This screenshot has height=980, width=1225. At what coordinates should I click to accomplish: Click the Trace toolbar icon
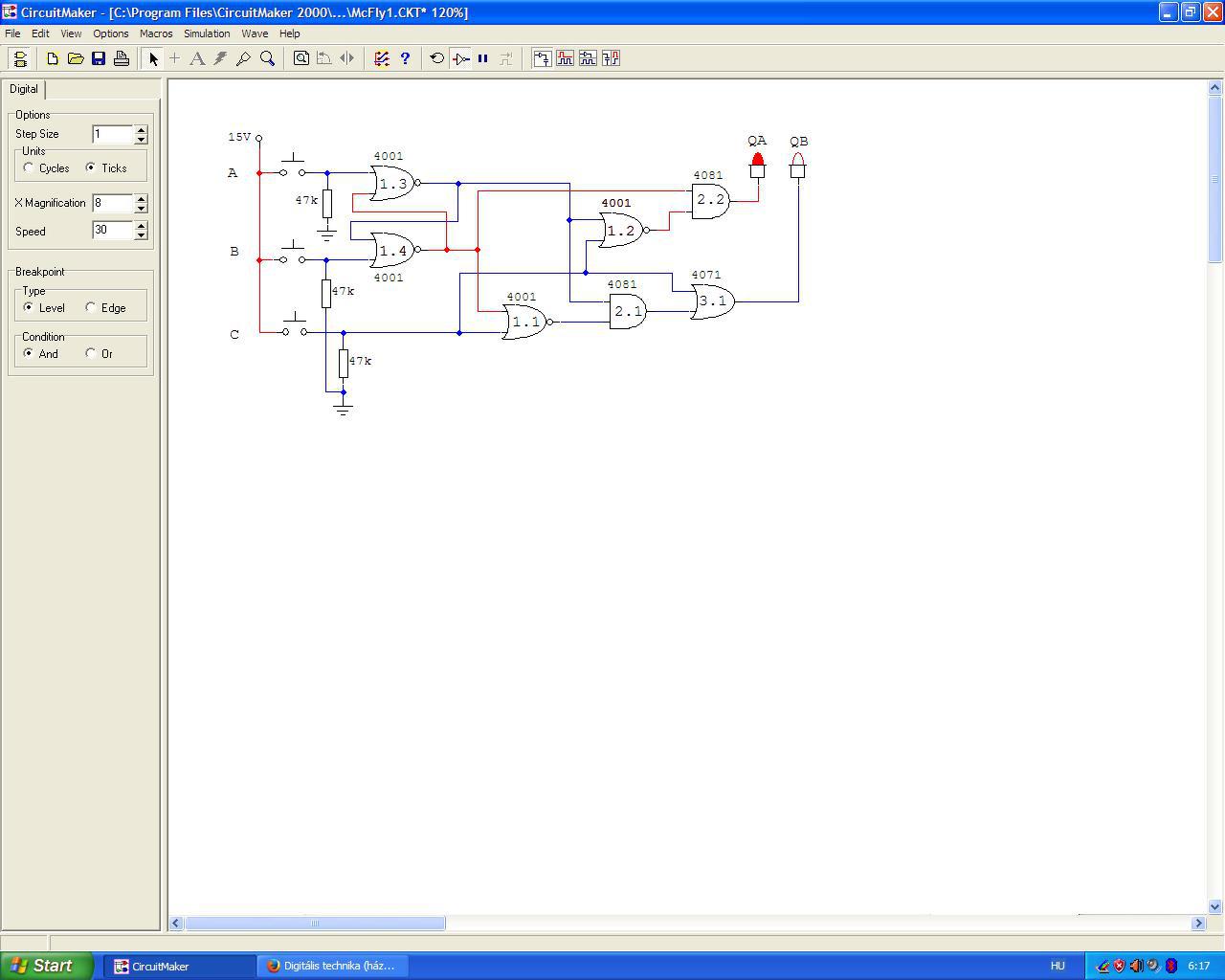tap(506, 58)
